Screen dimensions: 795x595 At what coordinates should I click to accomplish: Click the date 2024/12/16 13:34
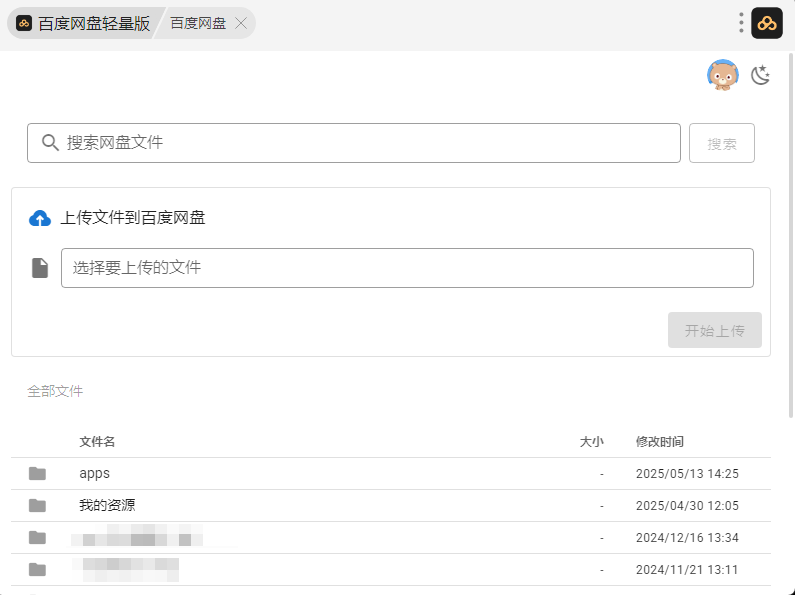tap(687, 537)
